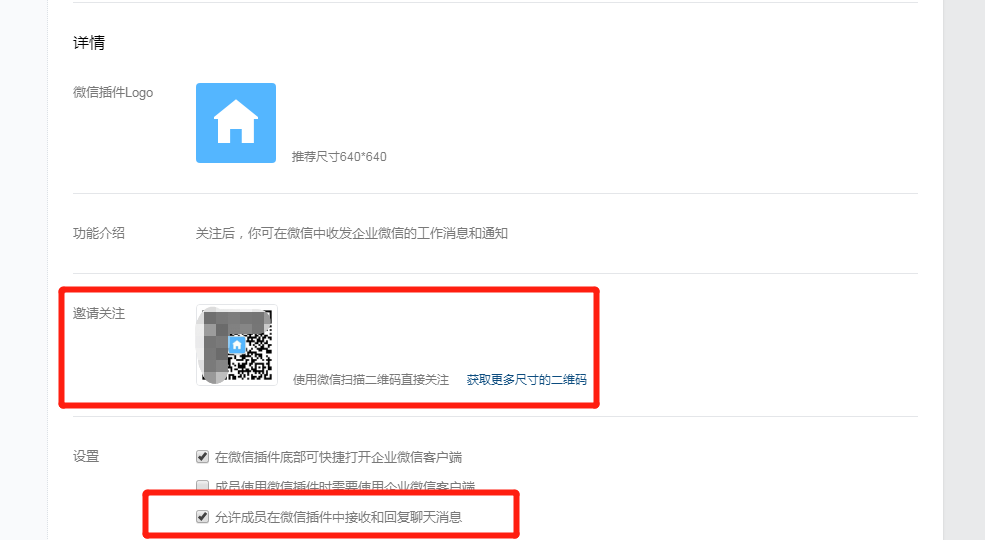Select the 详情 section heading
Viewport: 985px width, 540px height.
pyautogui.click(x=89, y=43)
